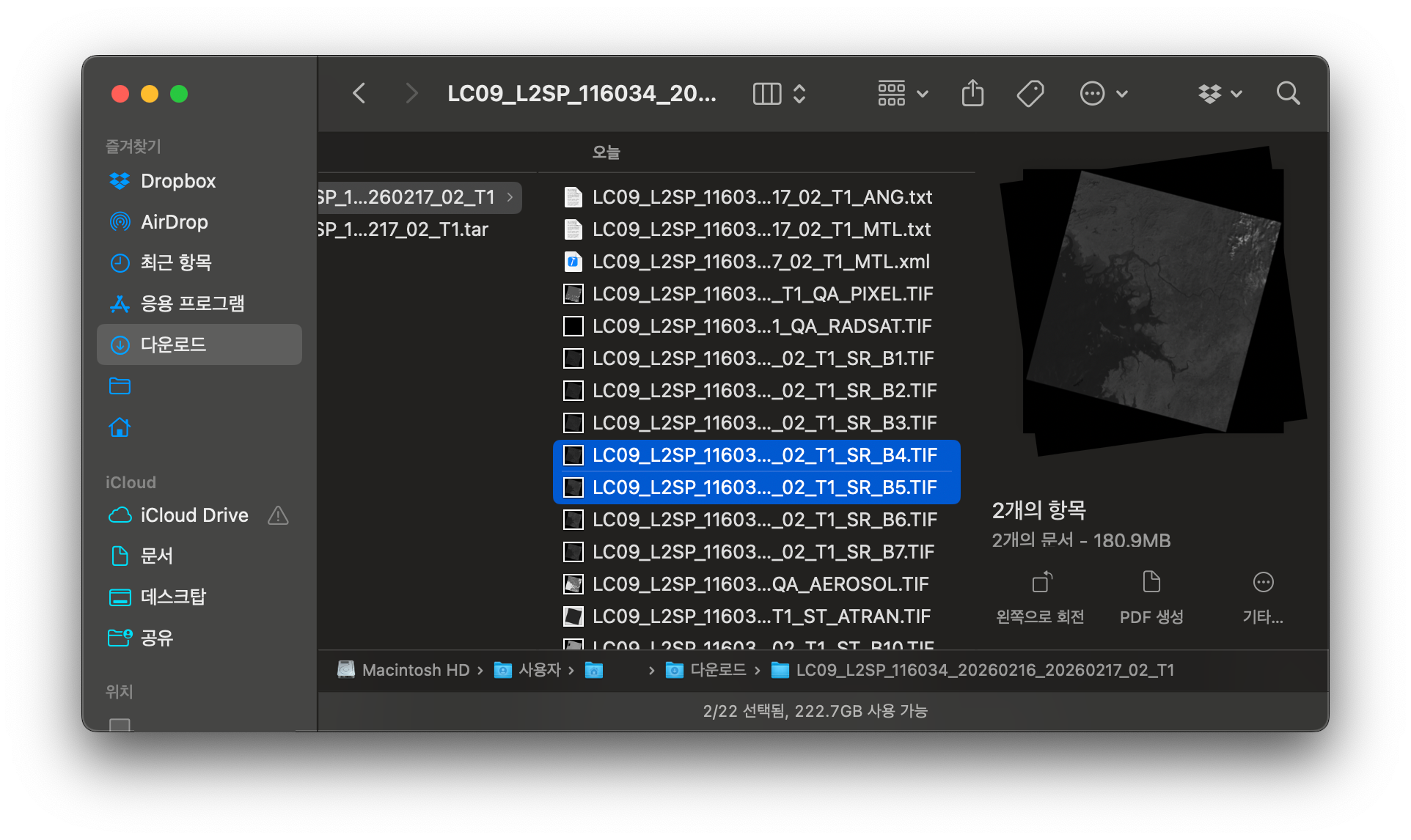Screen dimensions: 1411x840
Task: Go back using the back arrow
Action: pos(359,93)
